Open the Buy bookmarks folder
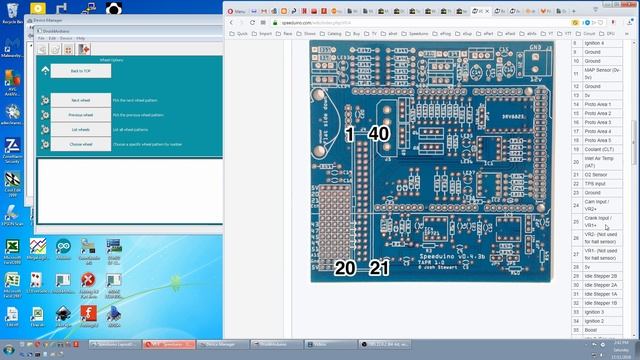The width and height of the screenshot is (640, 360). (353, 34)
